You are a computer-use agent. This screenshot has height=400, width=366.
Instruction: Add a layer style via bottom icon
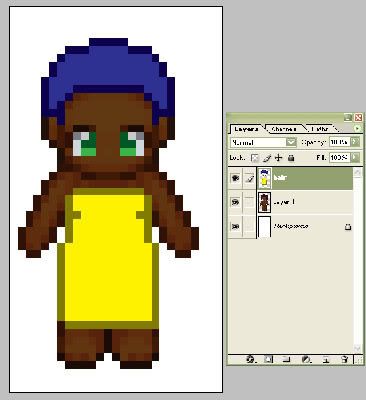click(x=251, y=360)
